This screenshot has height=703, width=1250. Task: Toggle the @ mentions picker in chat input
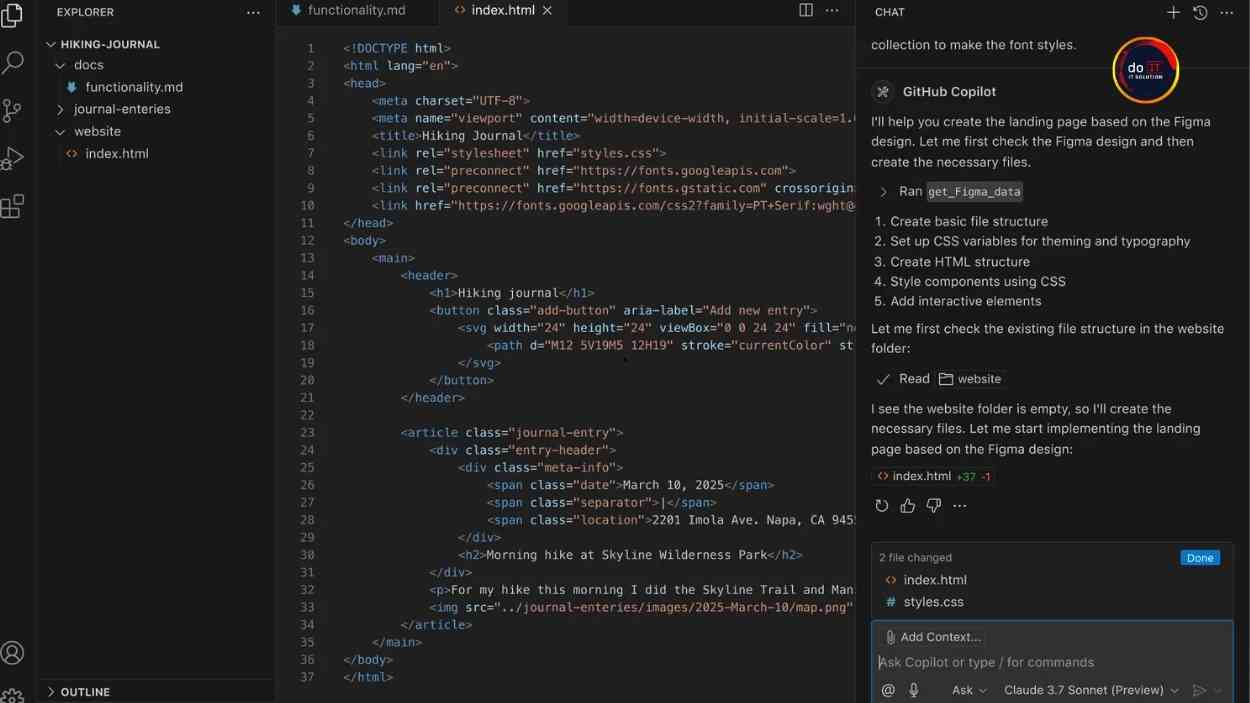887,689
